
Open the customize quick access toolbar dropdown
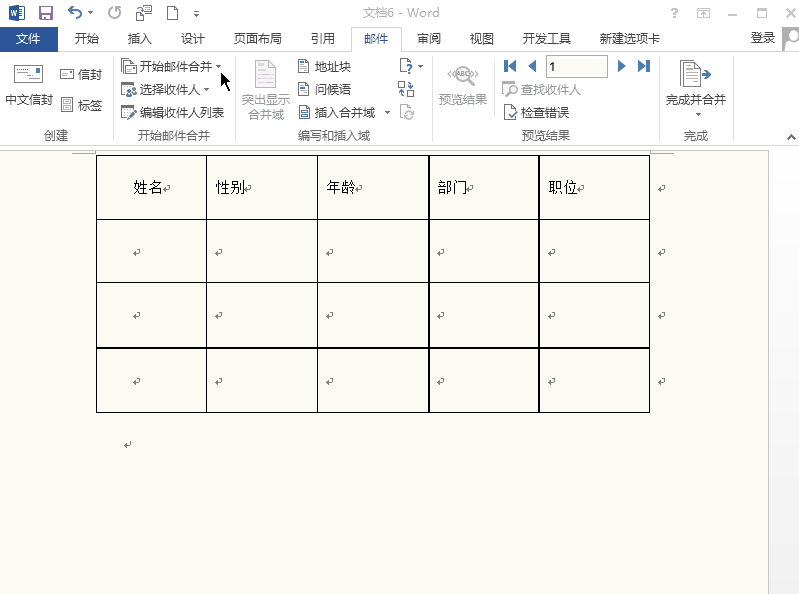point(196,14)
